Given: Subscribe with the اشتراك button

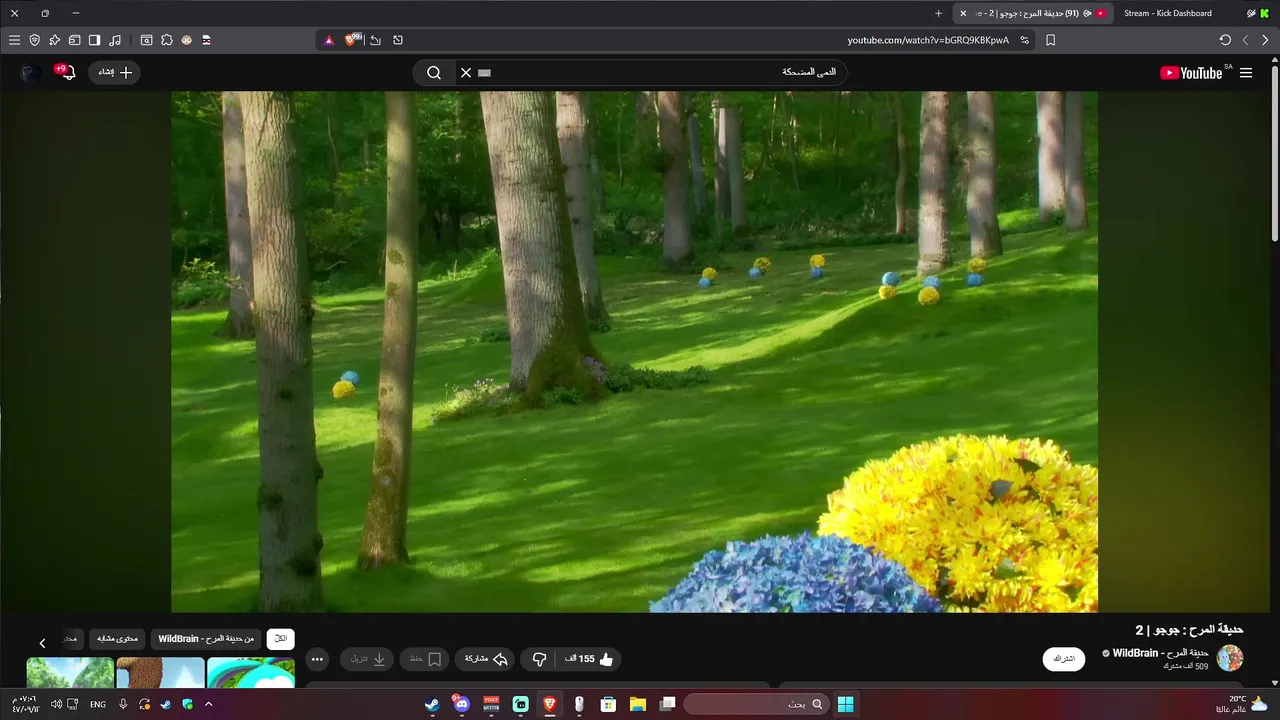Looking at the screenshot, I should click(1064, 659).
